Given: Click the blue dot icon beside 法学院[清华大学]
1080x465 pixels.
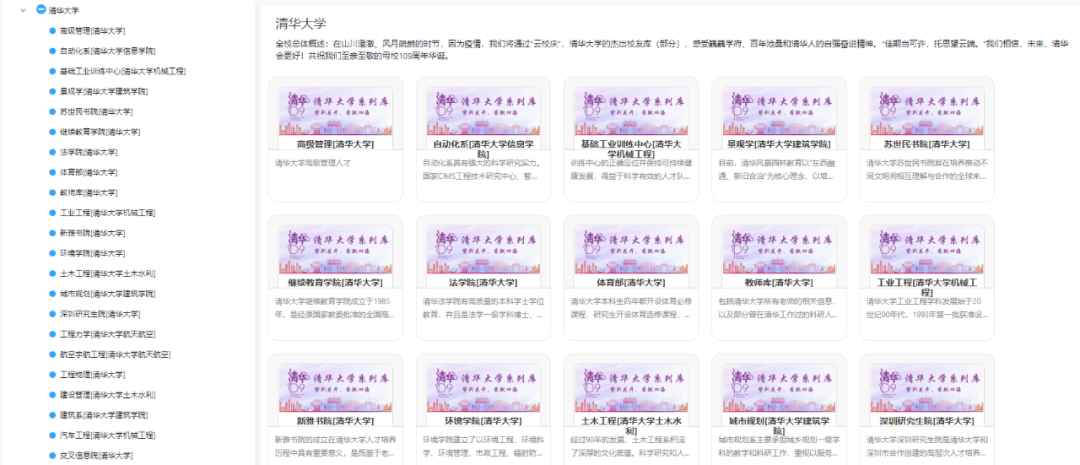Looking at the screenshot, I should [x=52, y=152].
